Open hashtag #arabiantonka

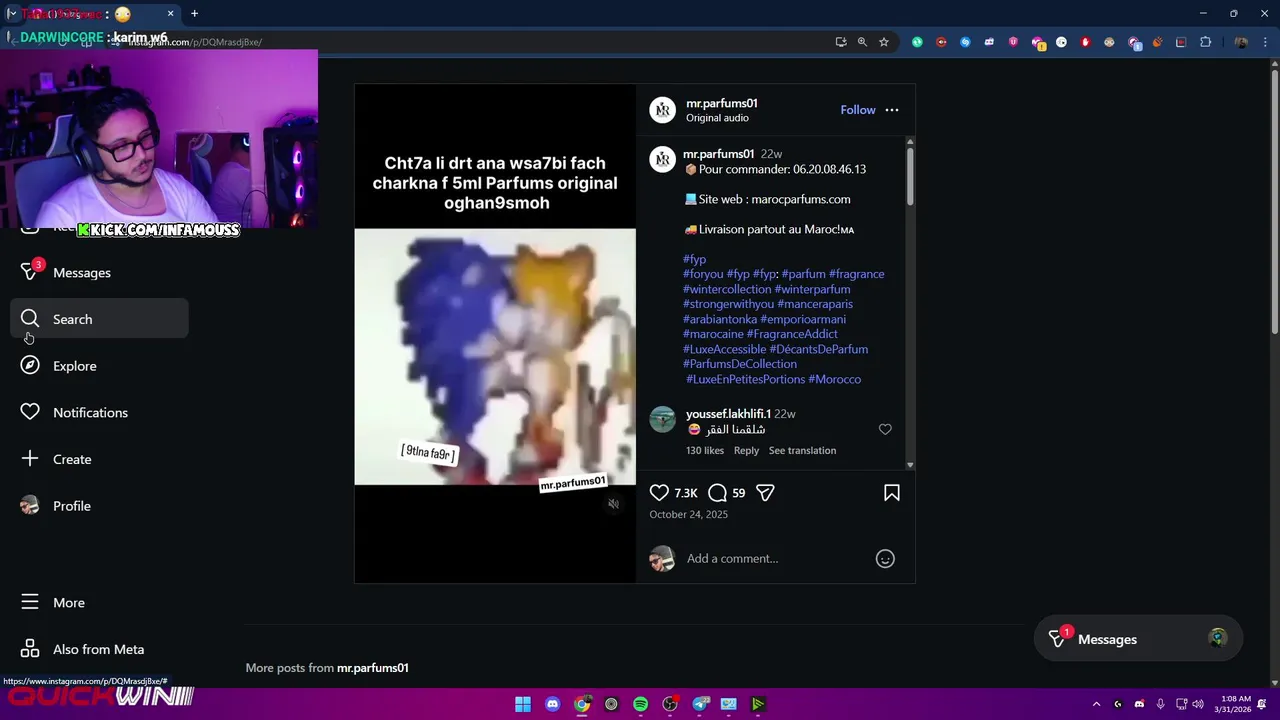tap(720, 319)
